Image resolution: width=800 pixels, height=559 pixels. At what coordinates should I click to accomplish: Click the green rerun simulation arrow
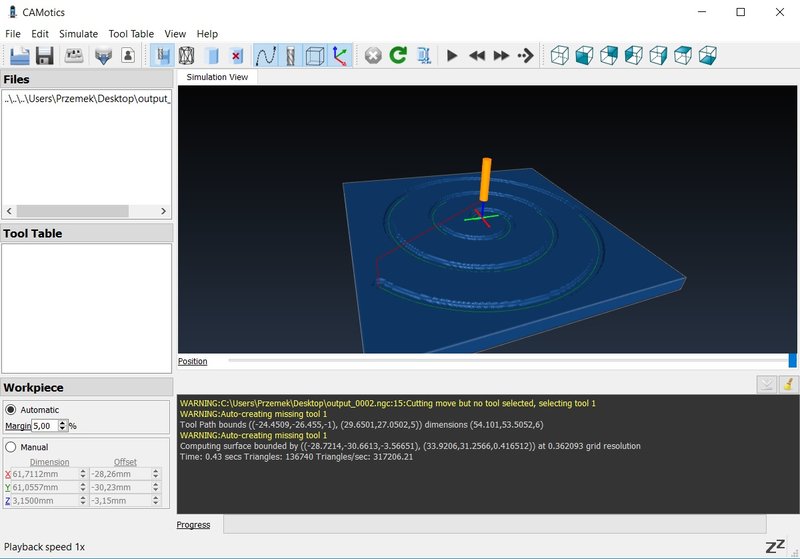tap(398, 55)
